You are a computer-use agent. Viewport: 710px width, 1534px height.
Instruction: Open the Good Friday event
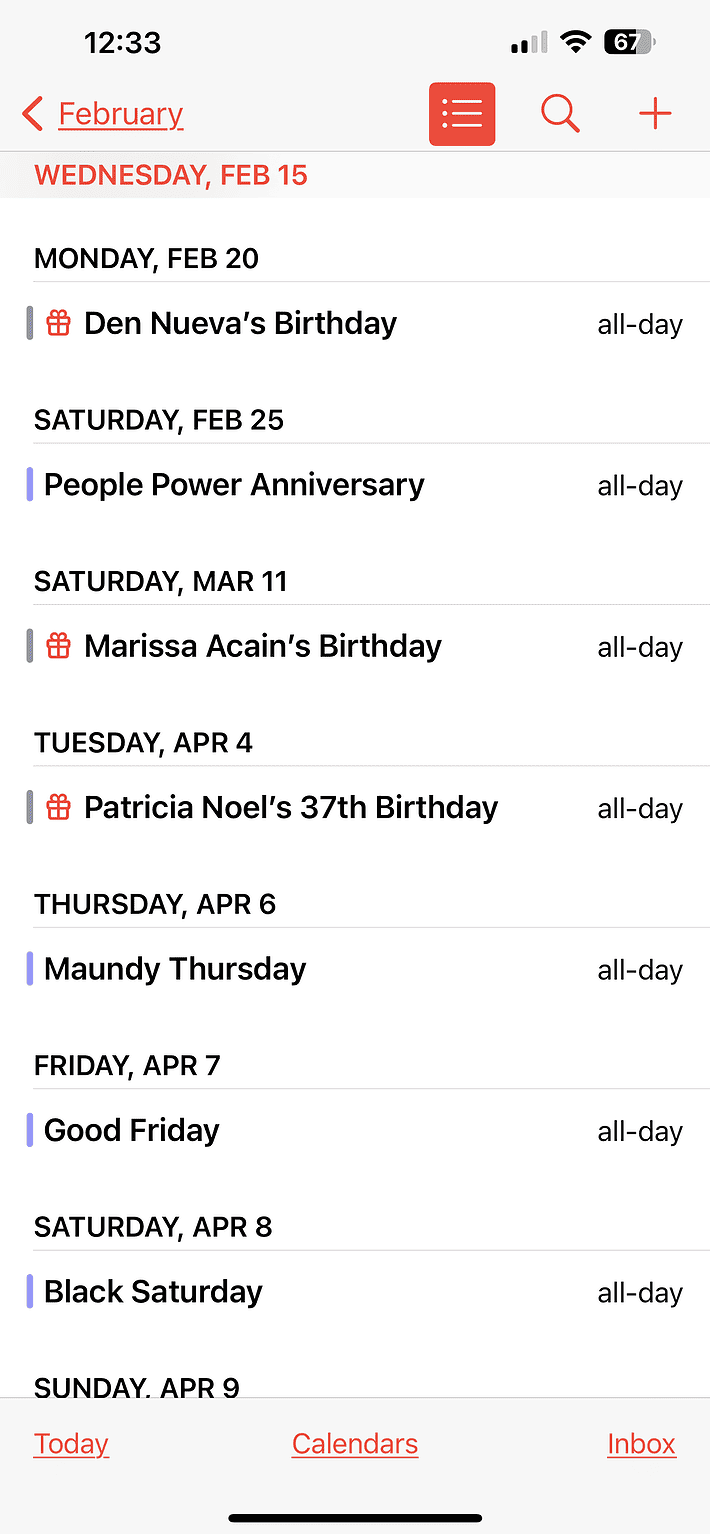pos(132,1130)
